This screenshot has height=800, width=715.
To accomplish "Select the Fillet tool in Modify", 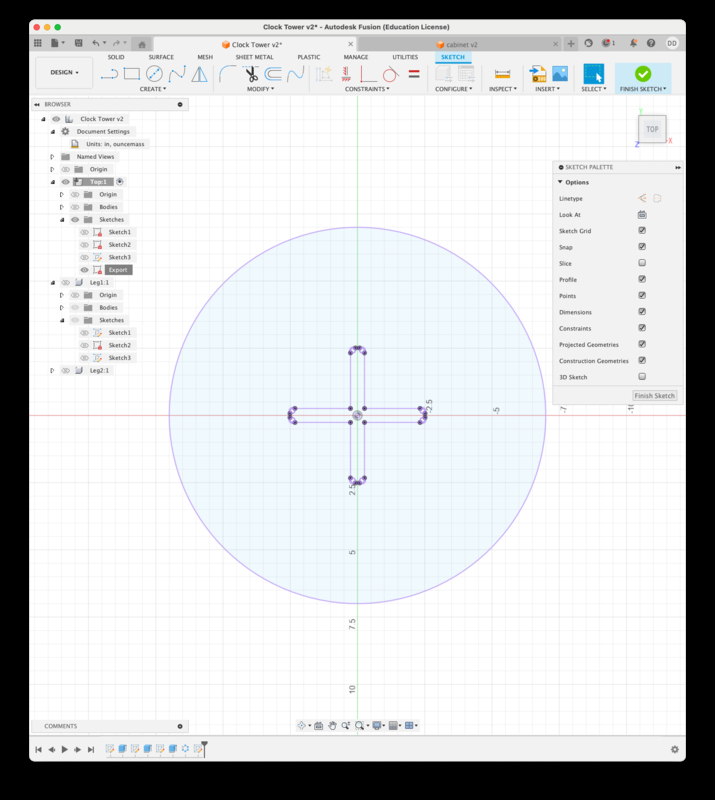I will pos(227,74).
